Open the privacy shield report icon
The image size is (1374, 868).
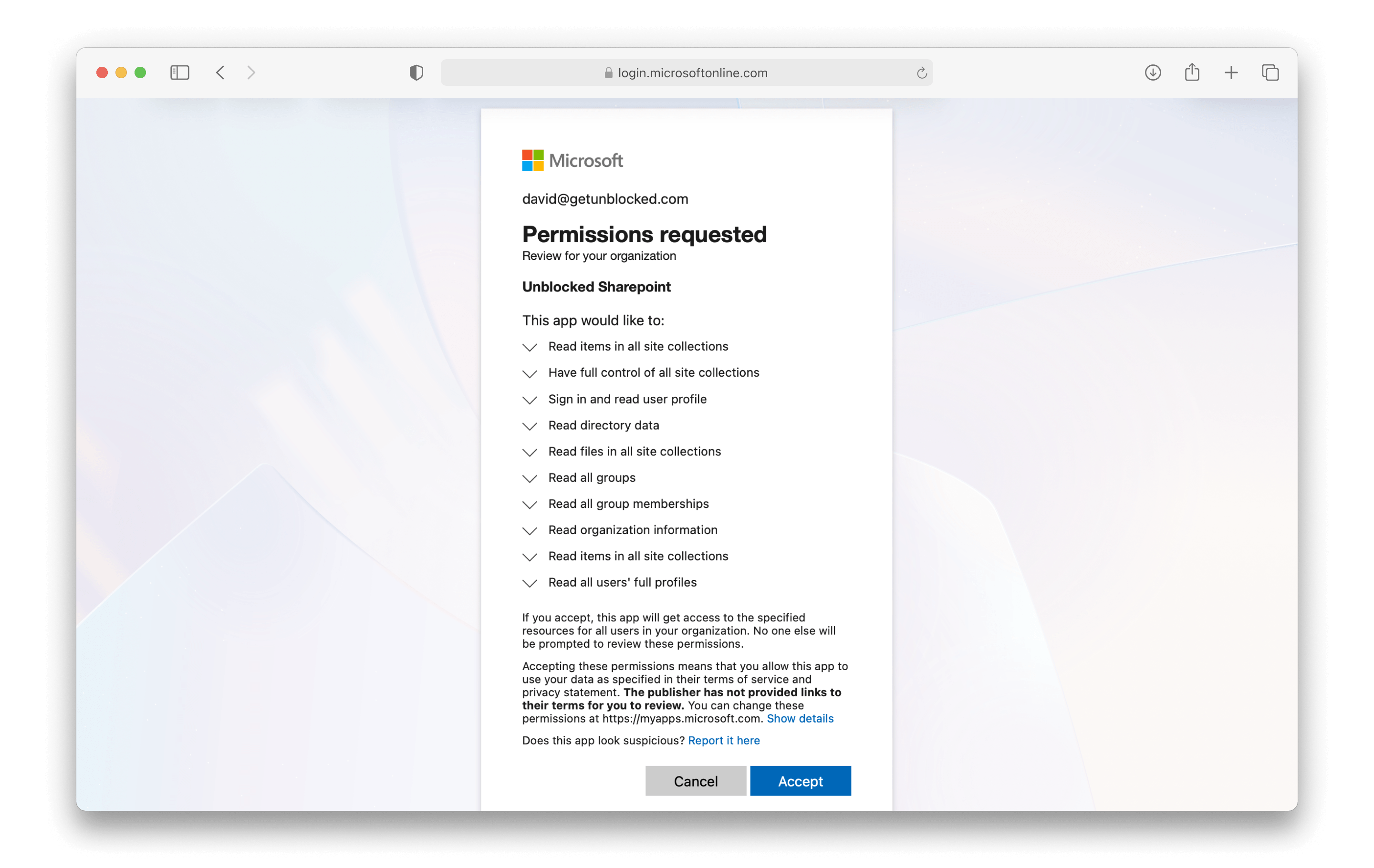[416, 72]
